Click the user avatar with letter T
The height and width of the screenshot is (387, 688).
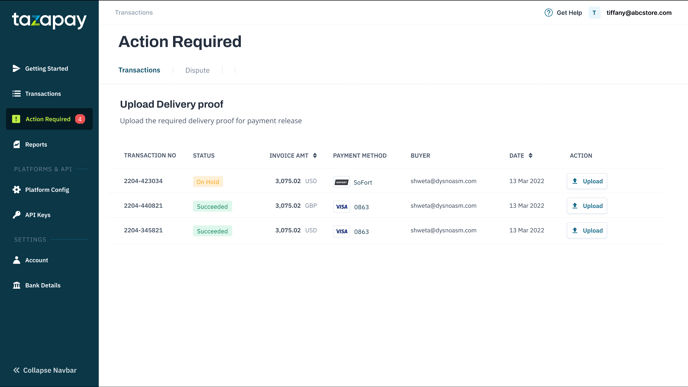(x=594, y=13)
